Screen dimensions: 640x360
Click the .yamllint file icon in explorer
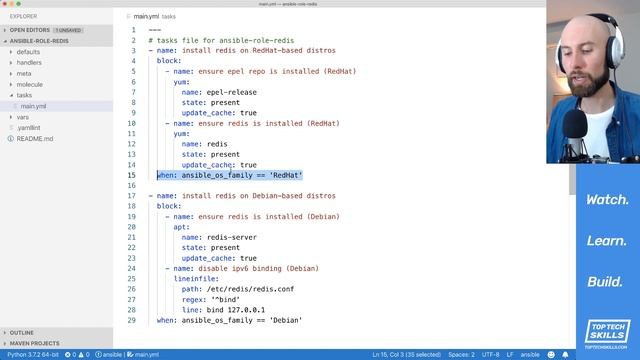tap(11, 128)
